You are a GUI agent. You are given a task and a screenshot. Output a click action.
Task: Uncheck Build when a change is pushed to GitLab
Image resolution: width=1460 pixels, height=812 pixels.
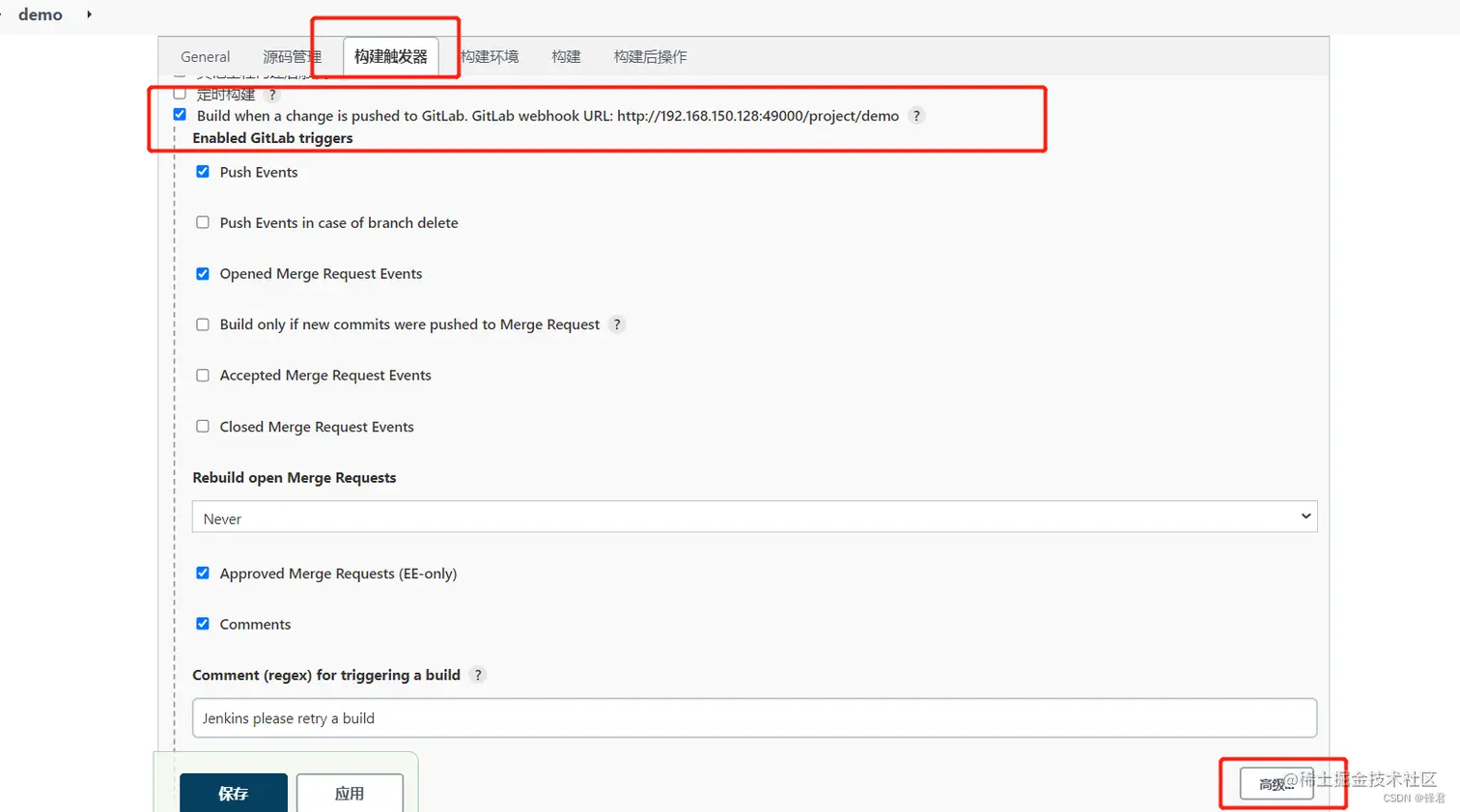(x=180, y=115)
